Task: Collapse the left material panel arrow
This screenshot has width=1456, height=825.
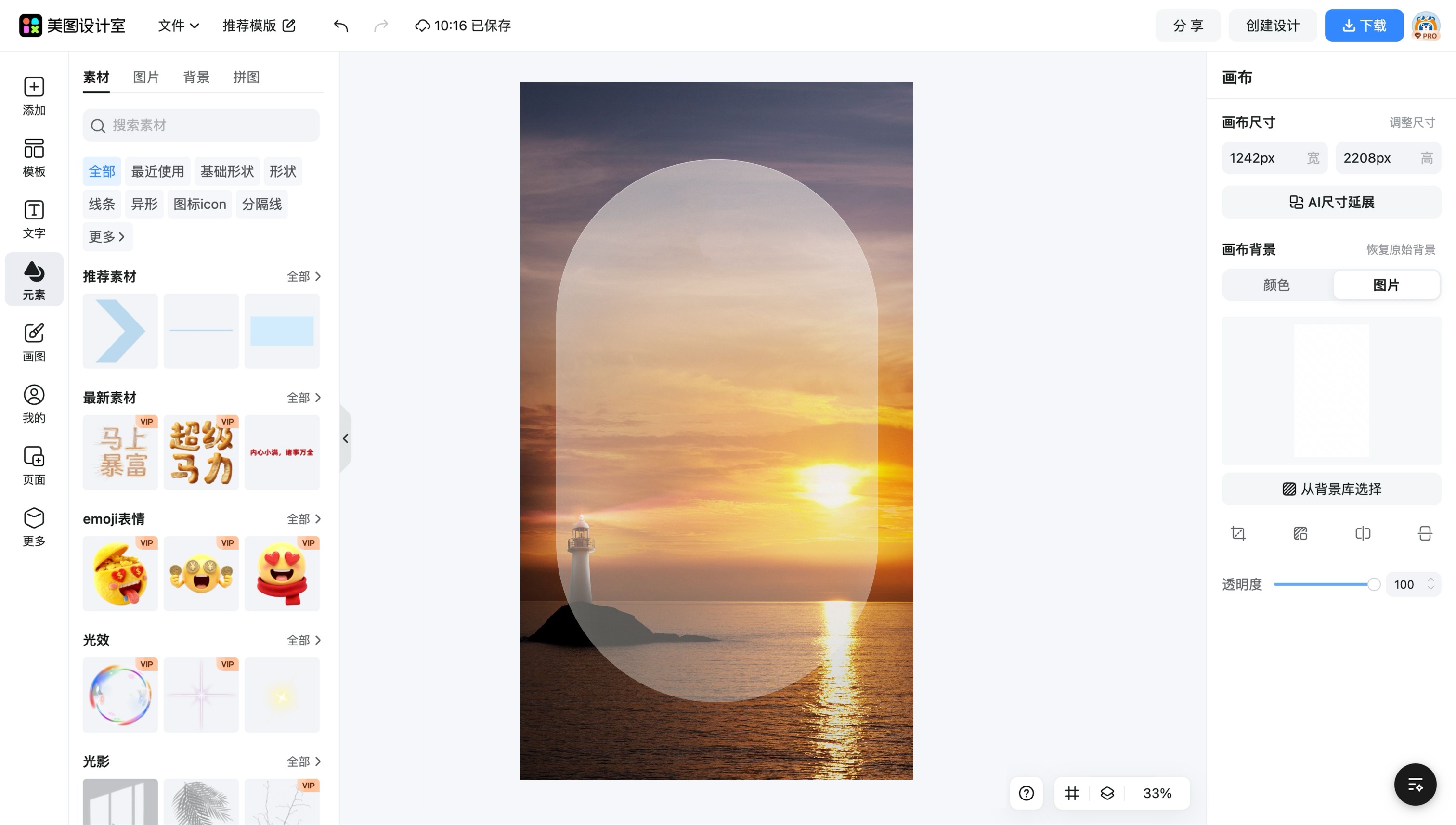Action: [345, 438]
